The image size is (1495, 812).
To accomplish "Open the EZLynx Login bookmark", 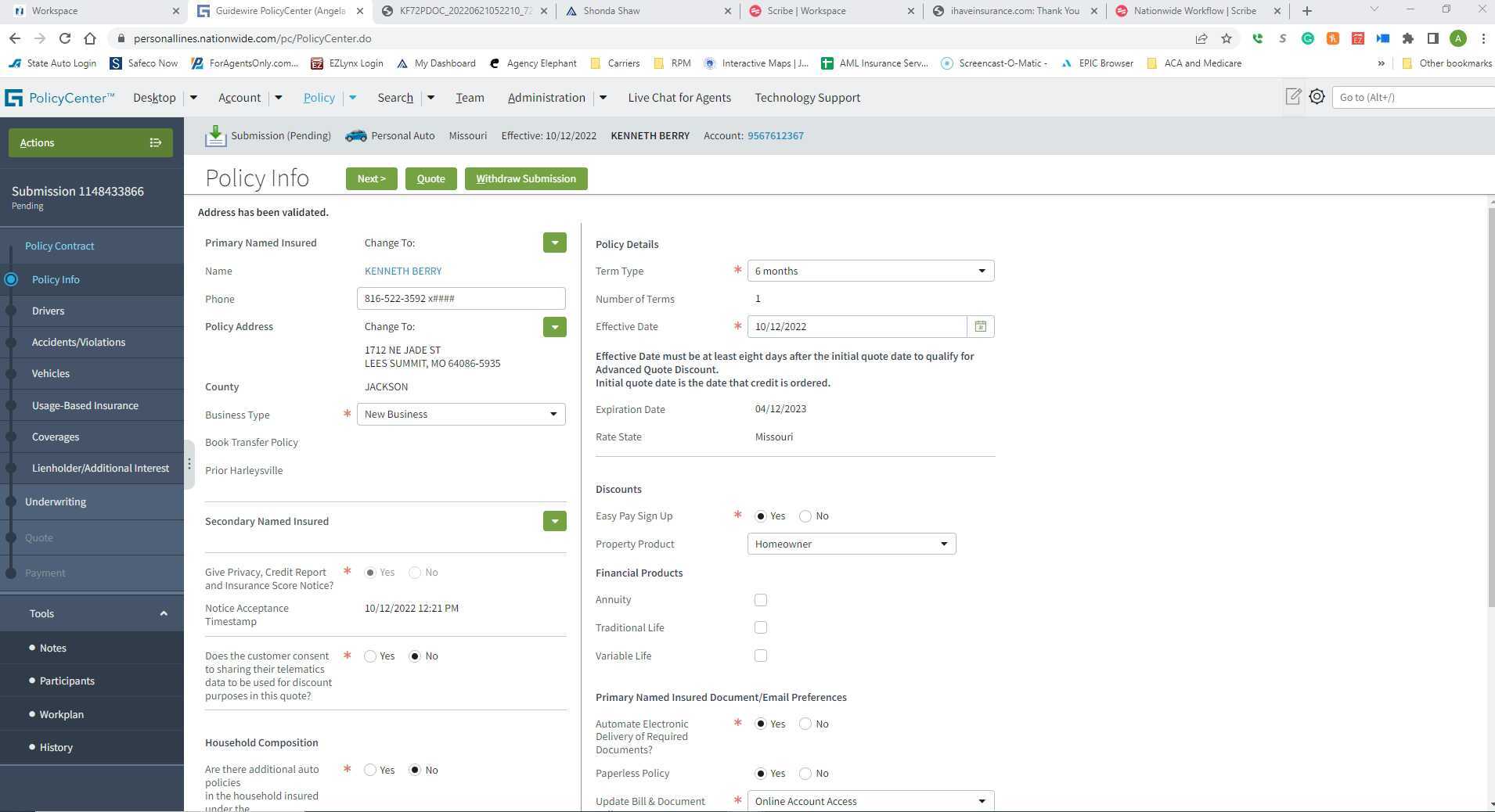I will tap(347, 63).
